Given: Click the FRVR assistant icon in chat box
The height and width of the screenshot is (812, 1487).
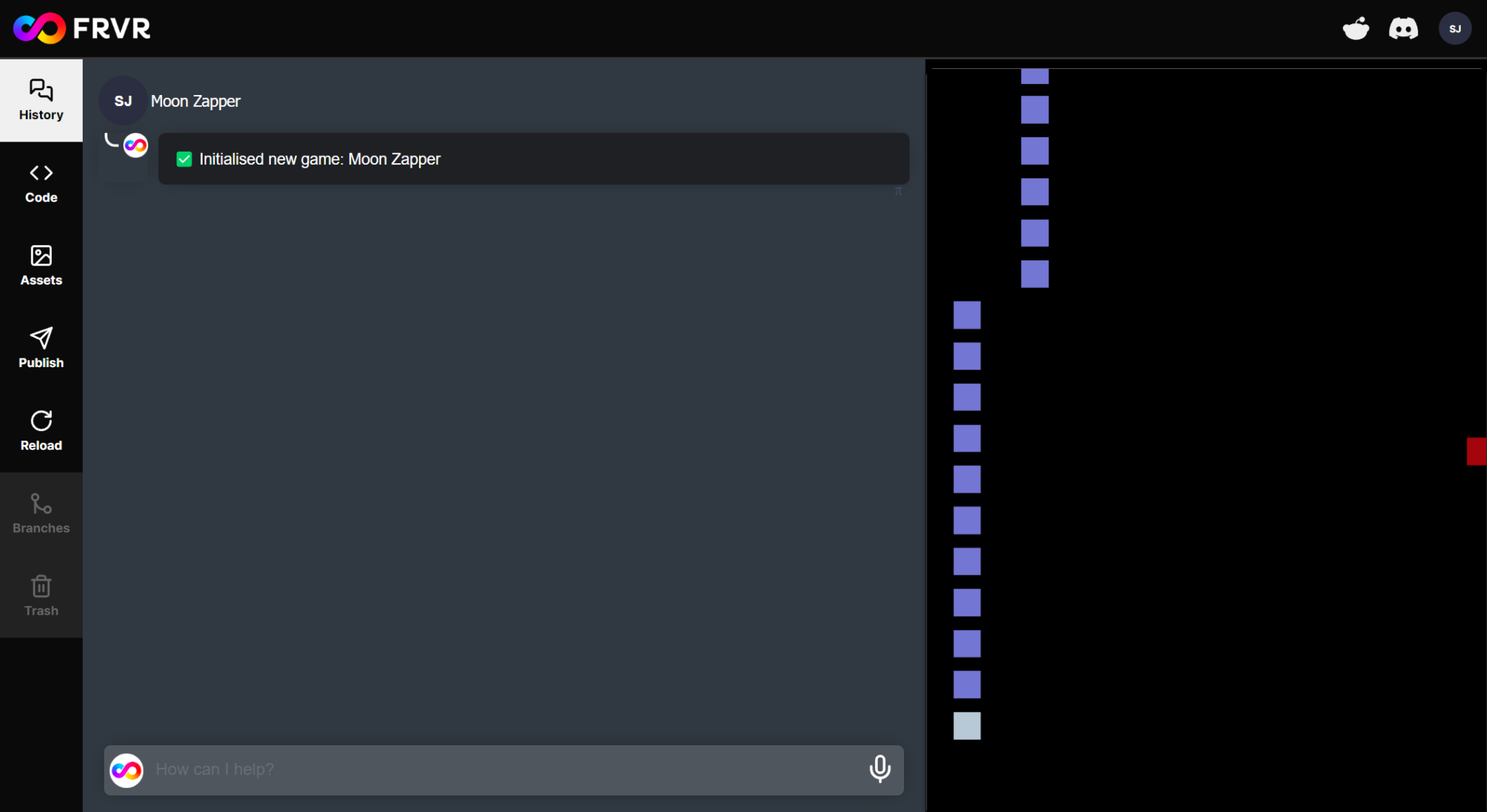Looking at the screenshot, I should click(126, 770).
